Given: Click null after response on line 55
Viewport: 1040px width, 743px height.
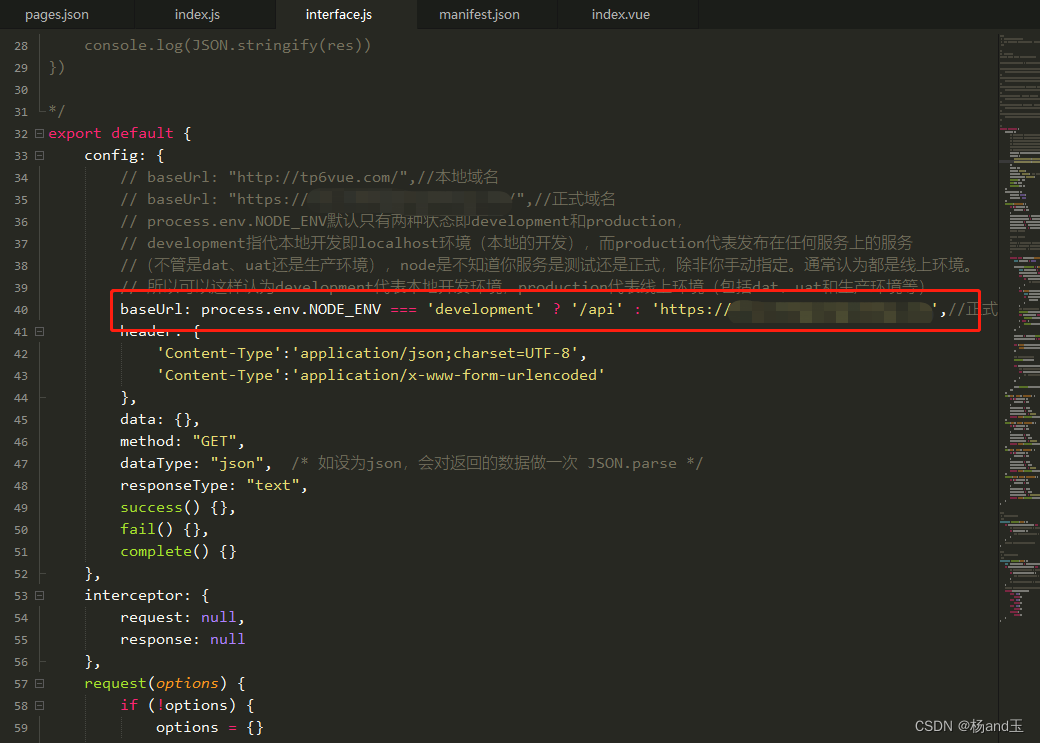Looking at the screenshot, I should coord(228,639).
